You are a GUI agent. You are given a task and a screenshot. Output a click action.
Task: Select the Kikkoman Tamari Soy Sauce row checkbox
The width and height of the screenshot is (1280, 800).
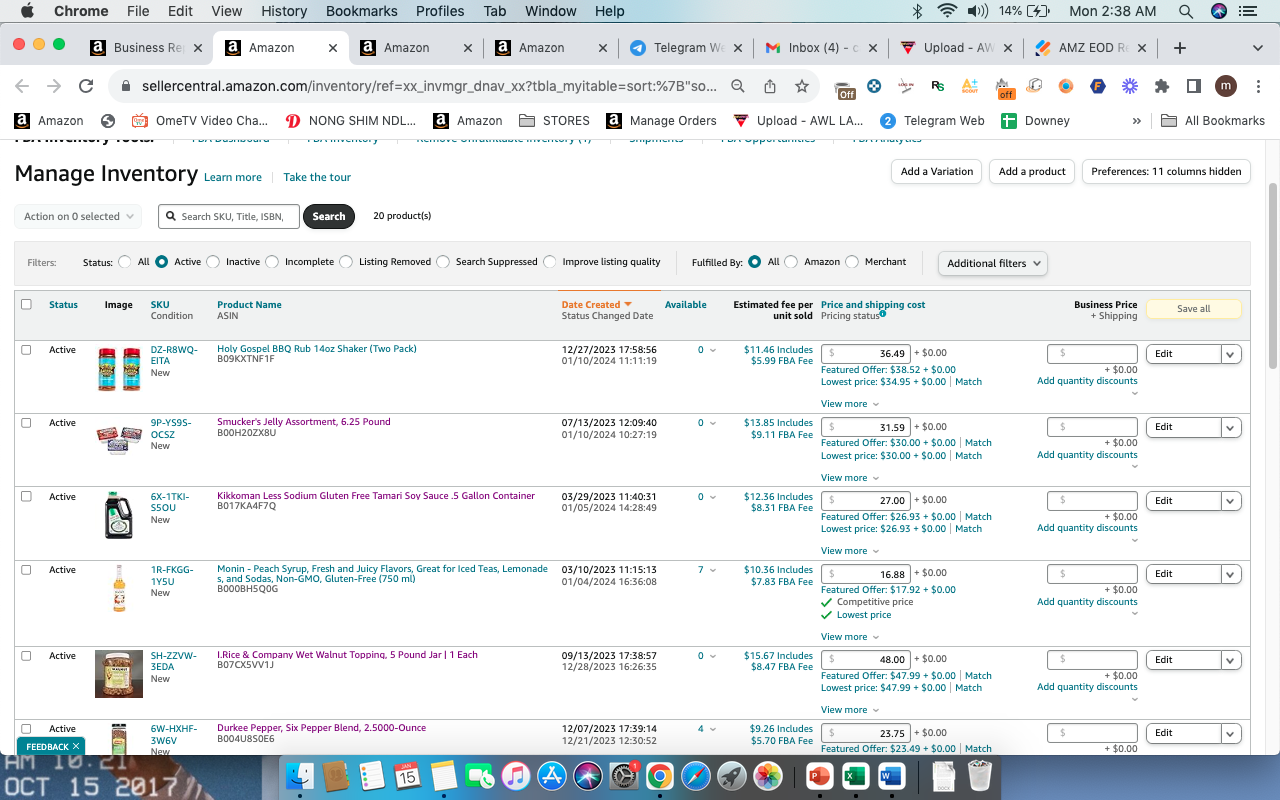click(26, 496)
